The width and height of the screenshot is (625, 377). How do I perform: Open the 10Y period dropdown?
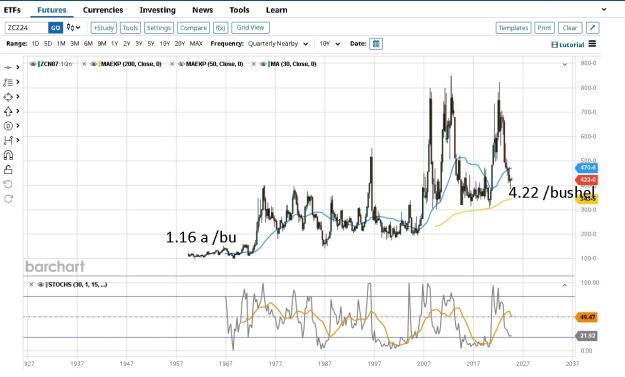click(329, 44)
